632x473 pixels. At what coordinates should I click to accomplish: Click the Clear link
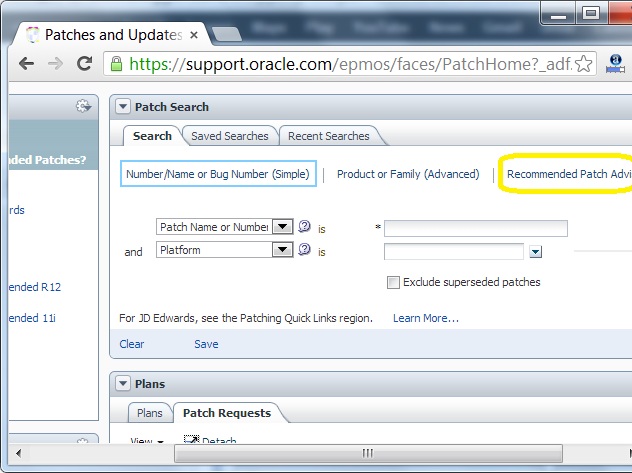click(x=131, y=344)
